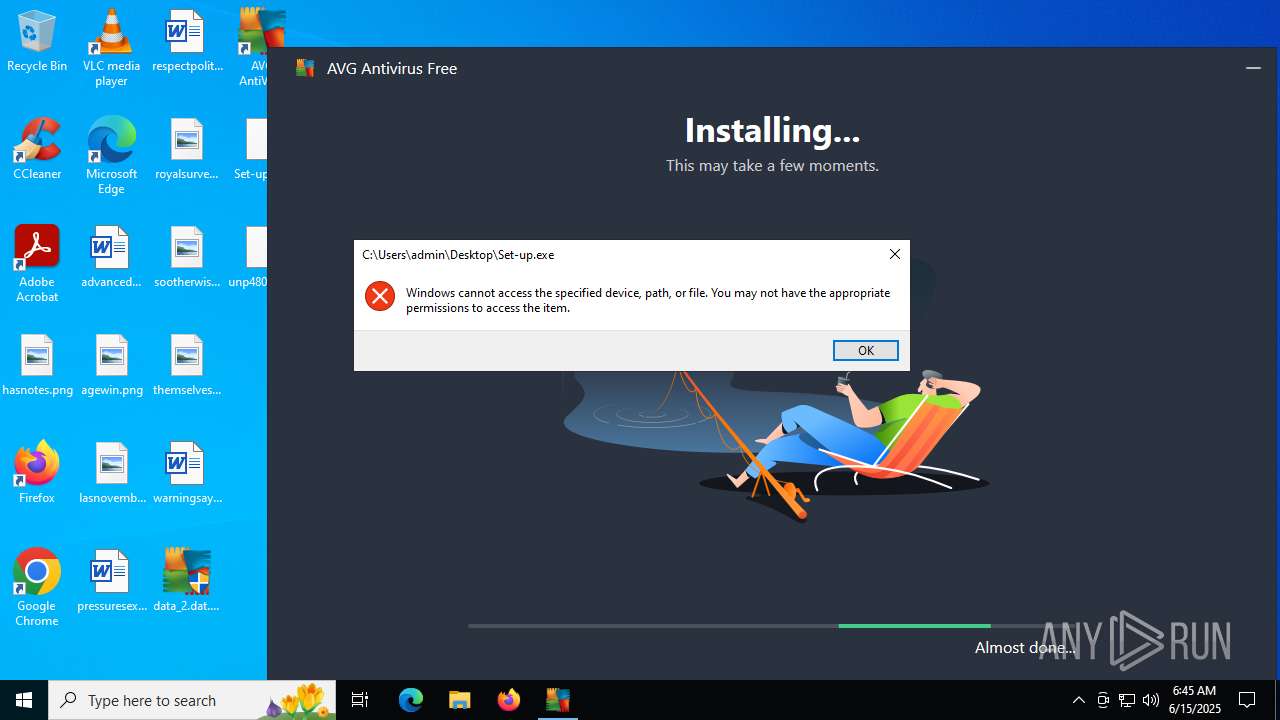This screenshot has height=720, width=1280.
Task: Click AVG installer taskbar button
Action: (558, 700)
